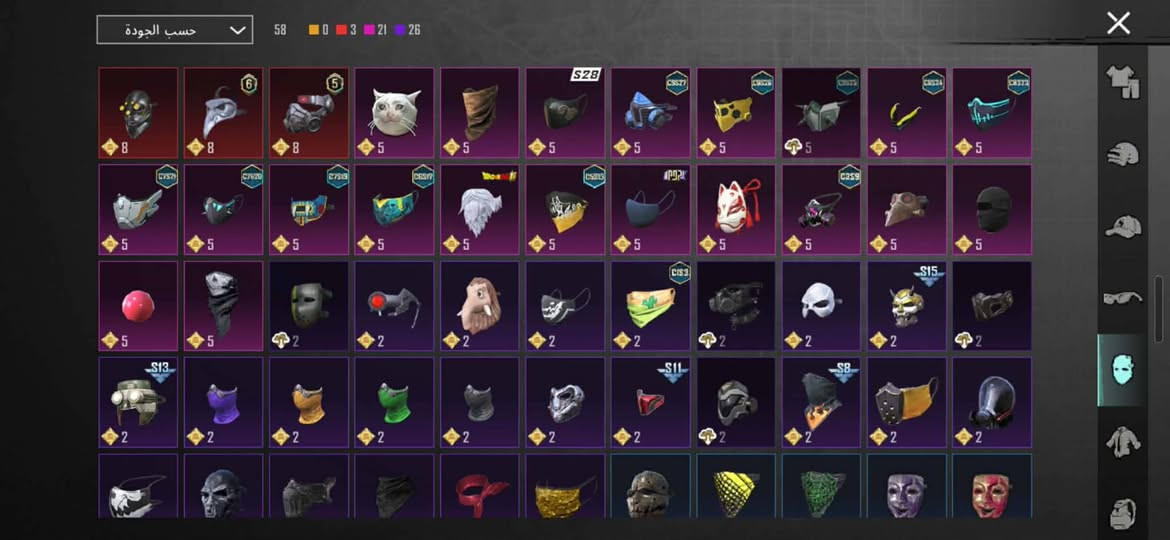Screen dimensions: 1170x540
Task: Click the dropdown chevron arrow
Action: click(x=237, y=30)
